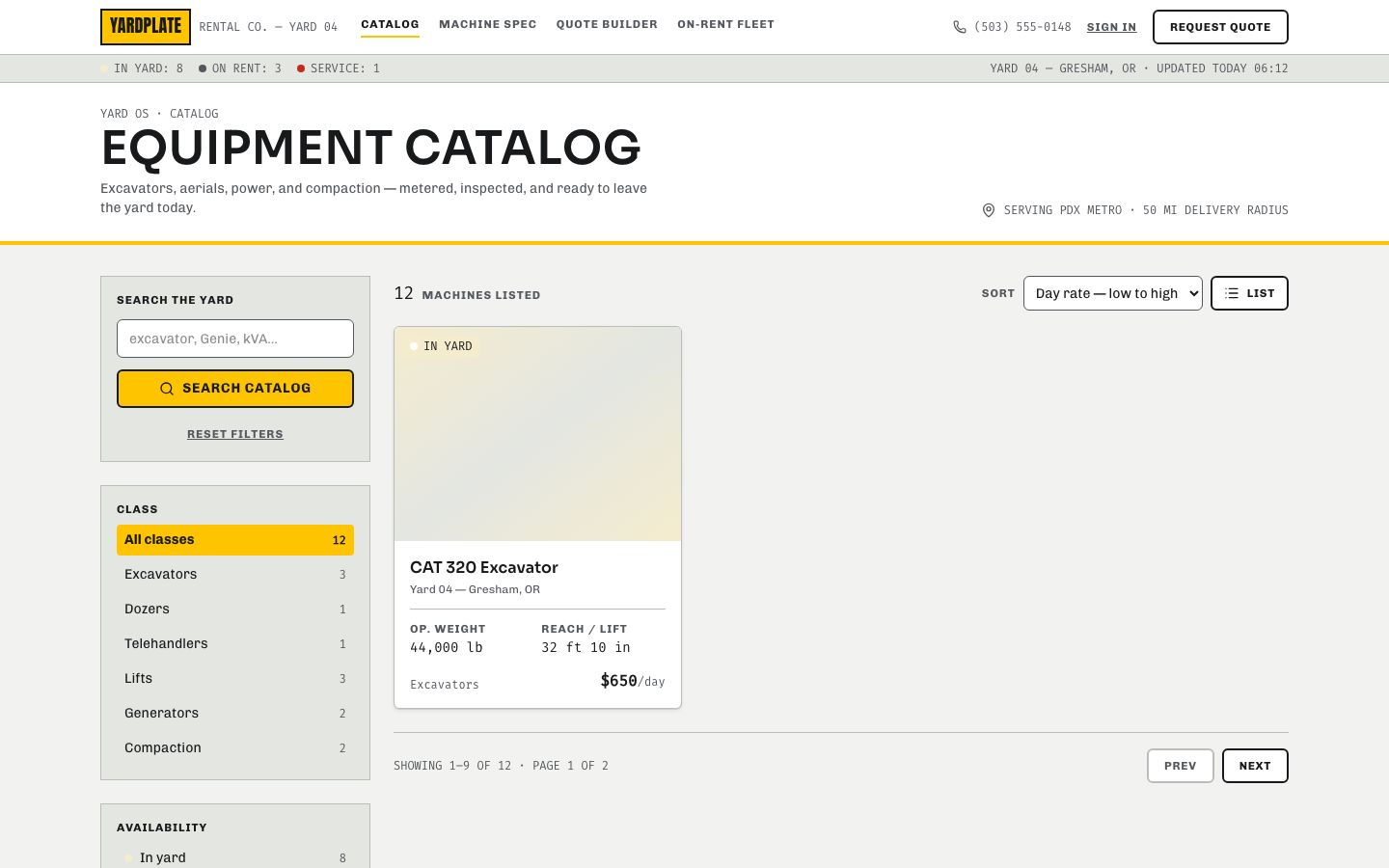This screenshot has height=868, width=1389.
Task: Switch to the On-Rent Fleet tab
Action: coord(725,24)
